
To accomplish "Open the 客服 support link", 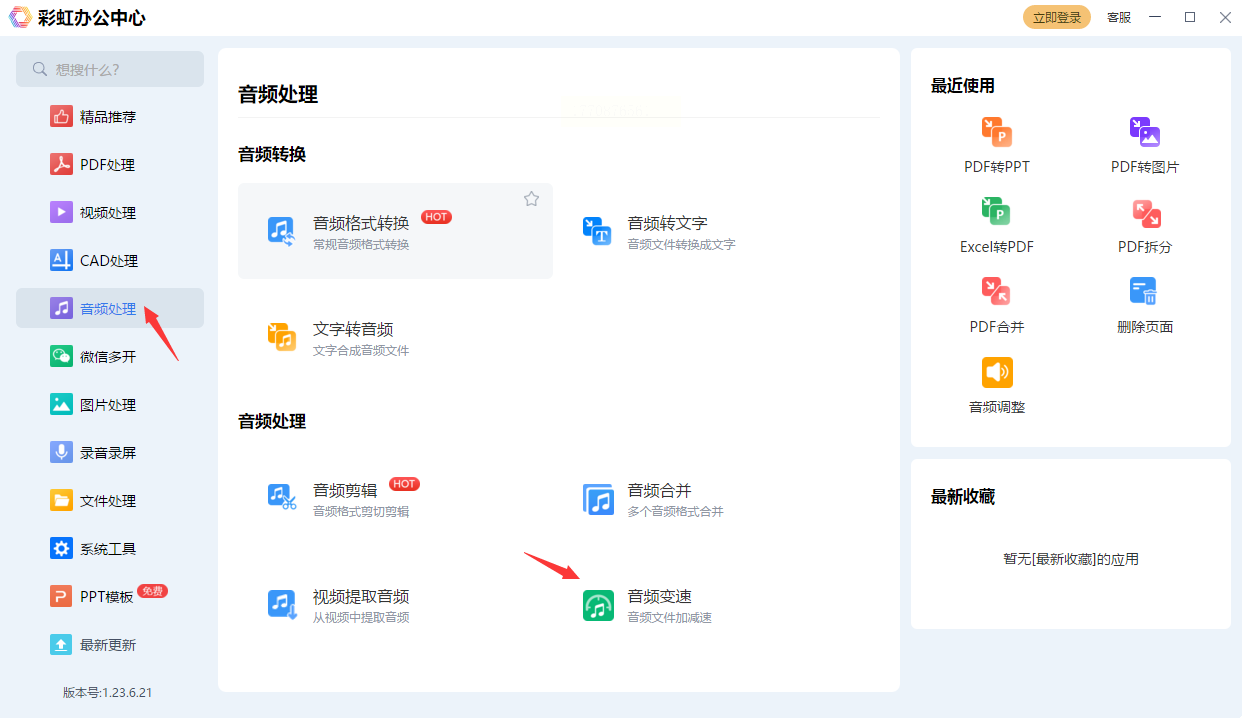I will 1119,17.
